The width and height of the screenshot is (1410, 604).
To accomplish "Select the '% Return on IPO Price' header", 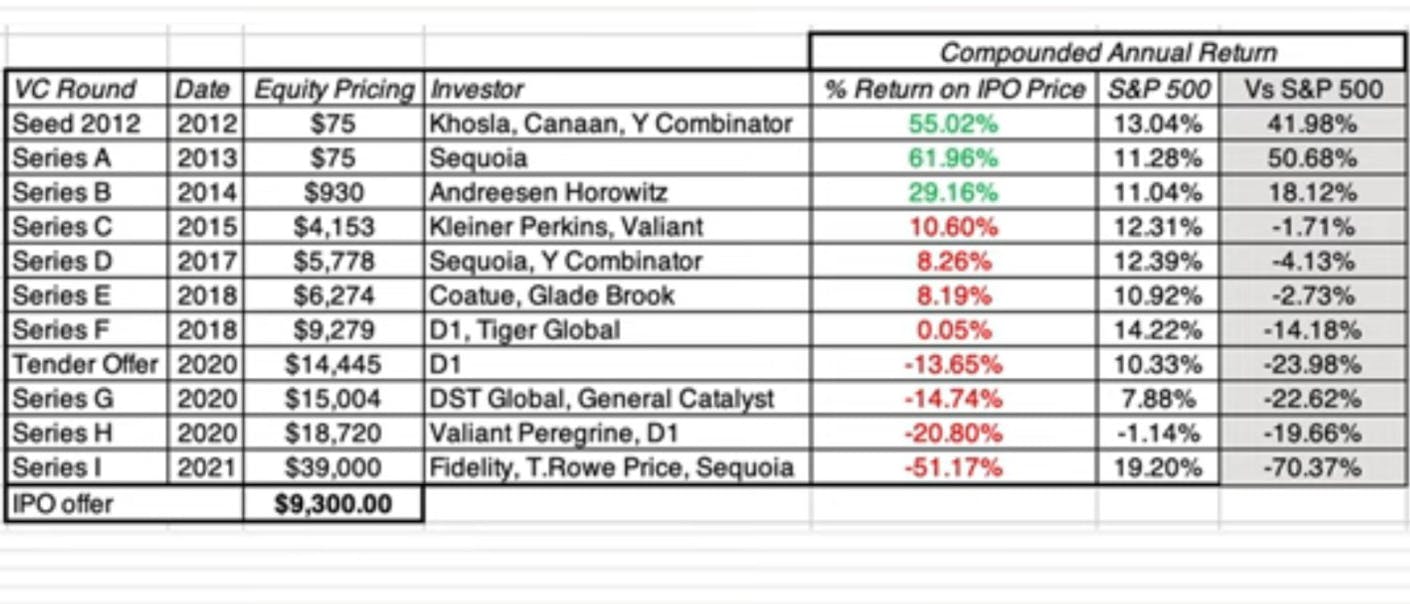I will pos(954,89).
